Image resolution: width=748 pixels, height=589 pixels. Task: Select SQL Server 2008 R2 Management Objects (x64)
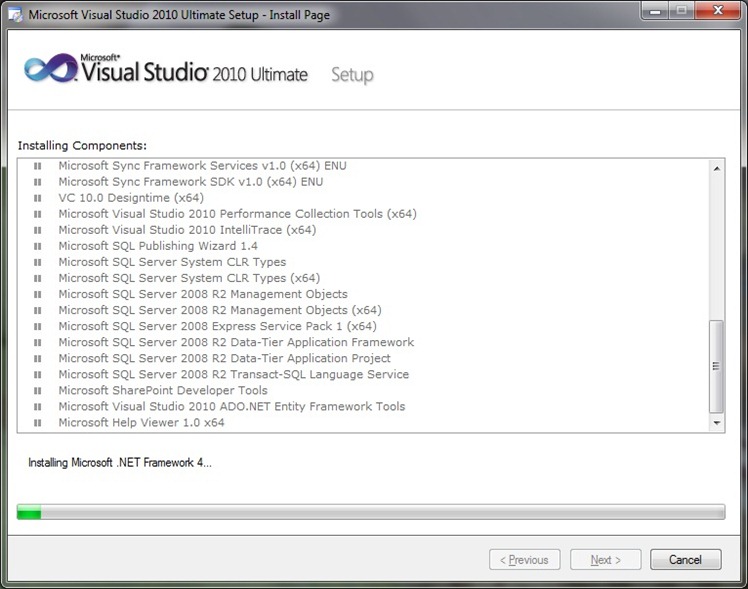(x=220, y=310)
